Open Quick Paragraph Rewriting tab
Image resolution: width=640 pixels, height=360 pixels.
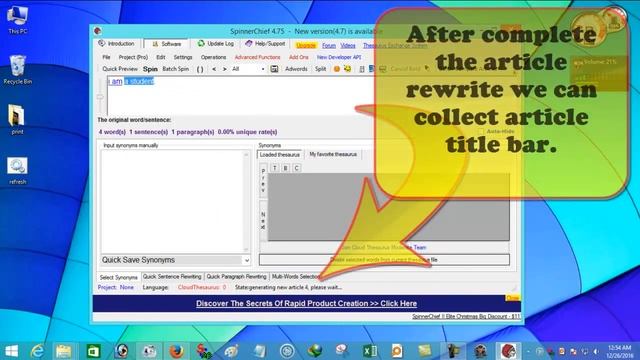pos(236,276)
